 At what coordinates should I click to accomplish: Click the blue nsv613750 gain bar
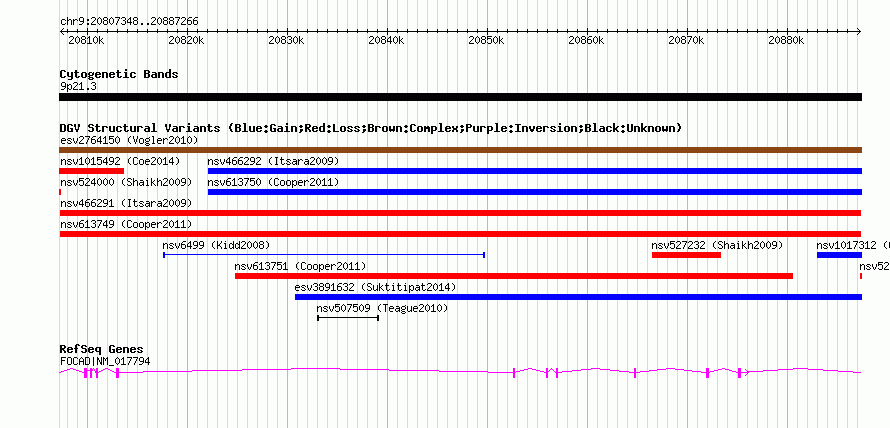click(x=535, y=192)
